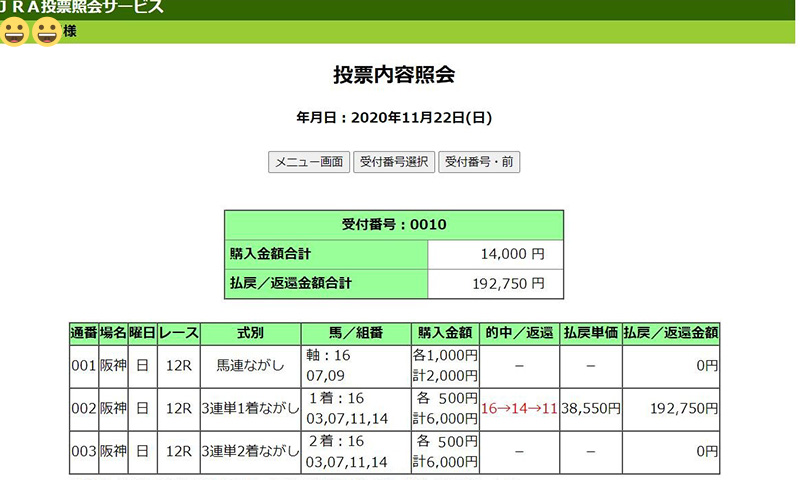Click the 受付番号：0010 header cell
This screenshot has width=800, height=480.
coord(394,225)
